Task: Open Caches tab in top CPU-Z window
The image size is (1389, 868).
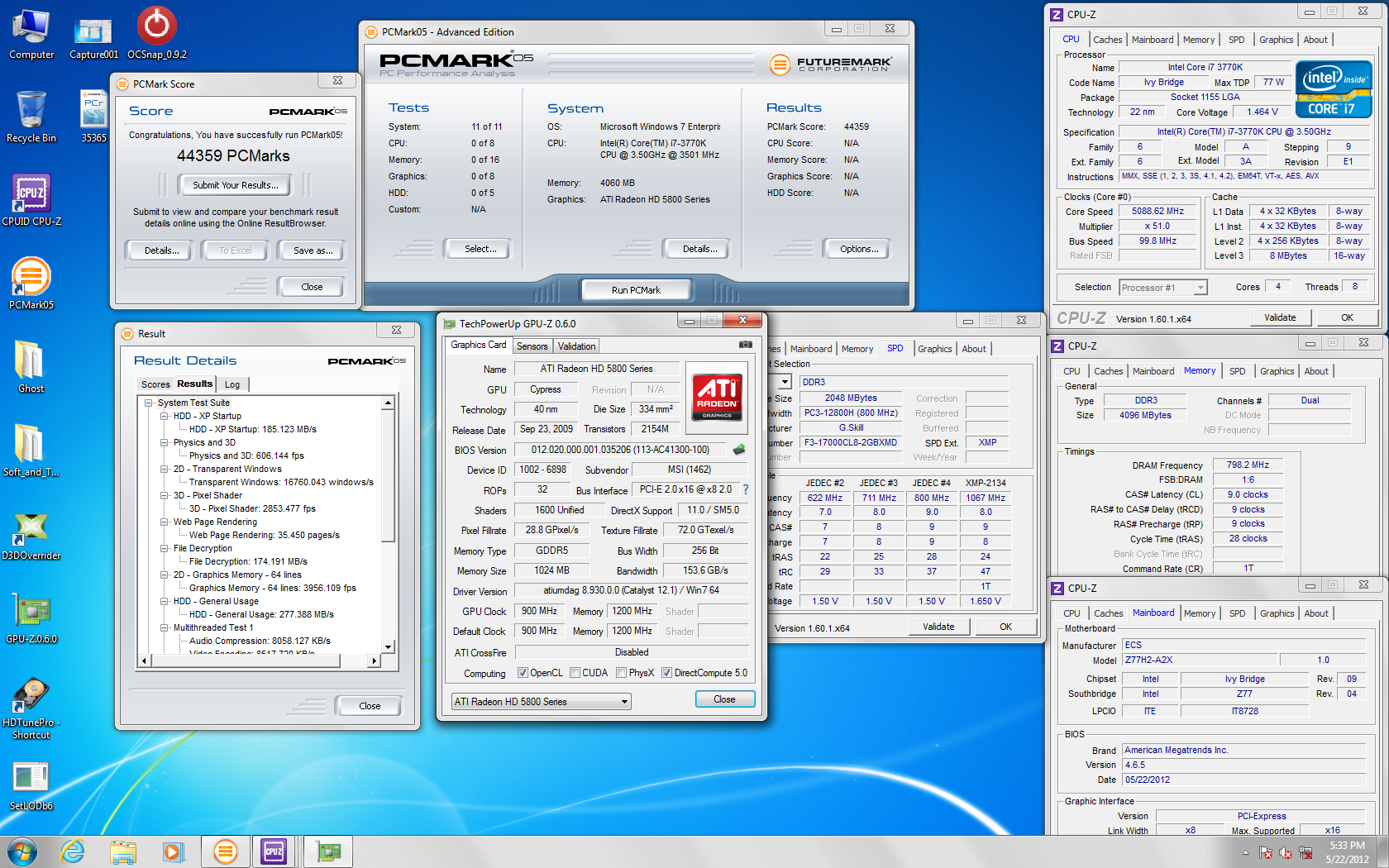Action: click(x=1107, y=40)
